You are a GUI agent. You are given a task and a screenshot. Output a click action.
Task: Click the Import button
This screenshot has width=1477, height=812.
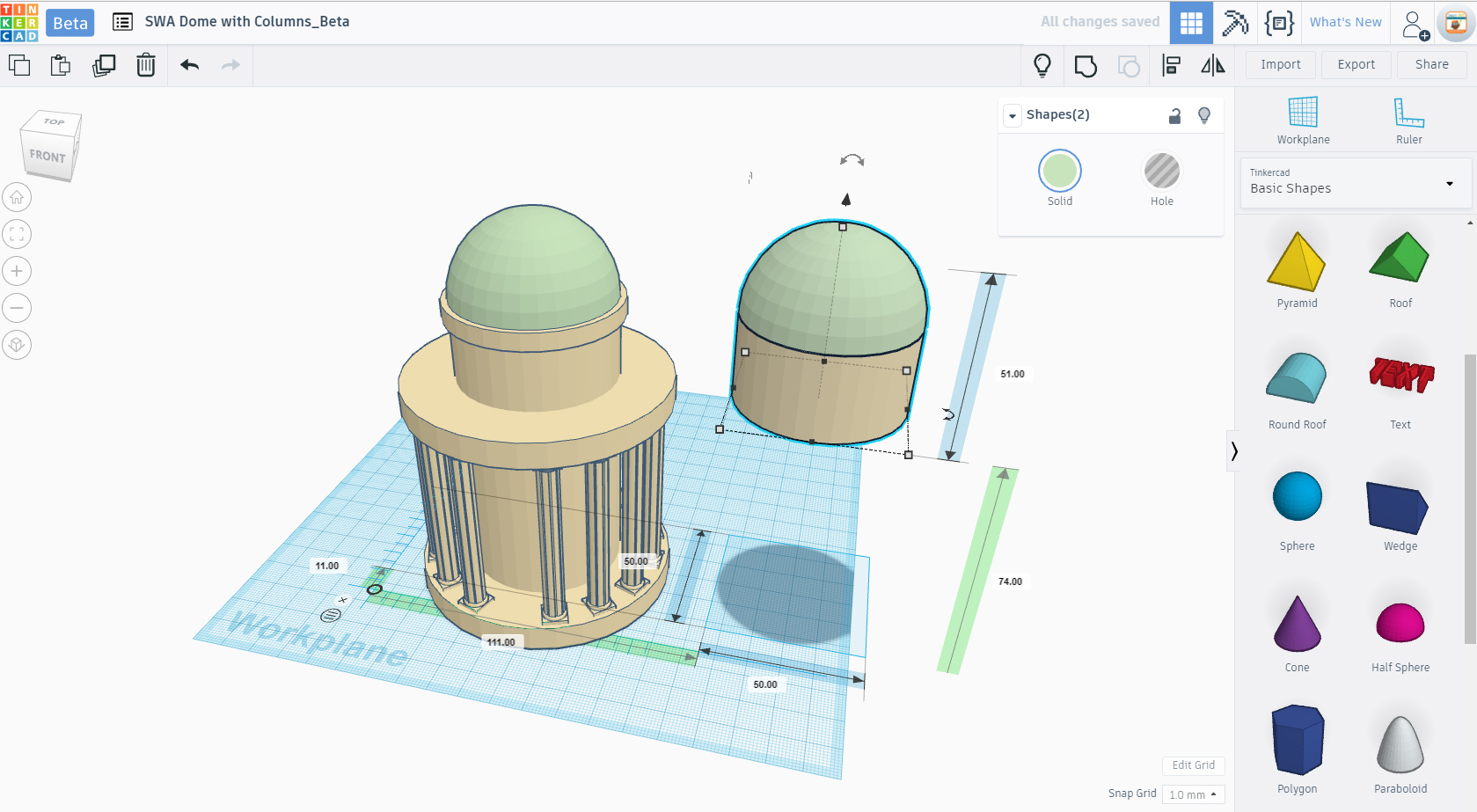[1280, 65]
